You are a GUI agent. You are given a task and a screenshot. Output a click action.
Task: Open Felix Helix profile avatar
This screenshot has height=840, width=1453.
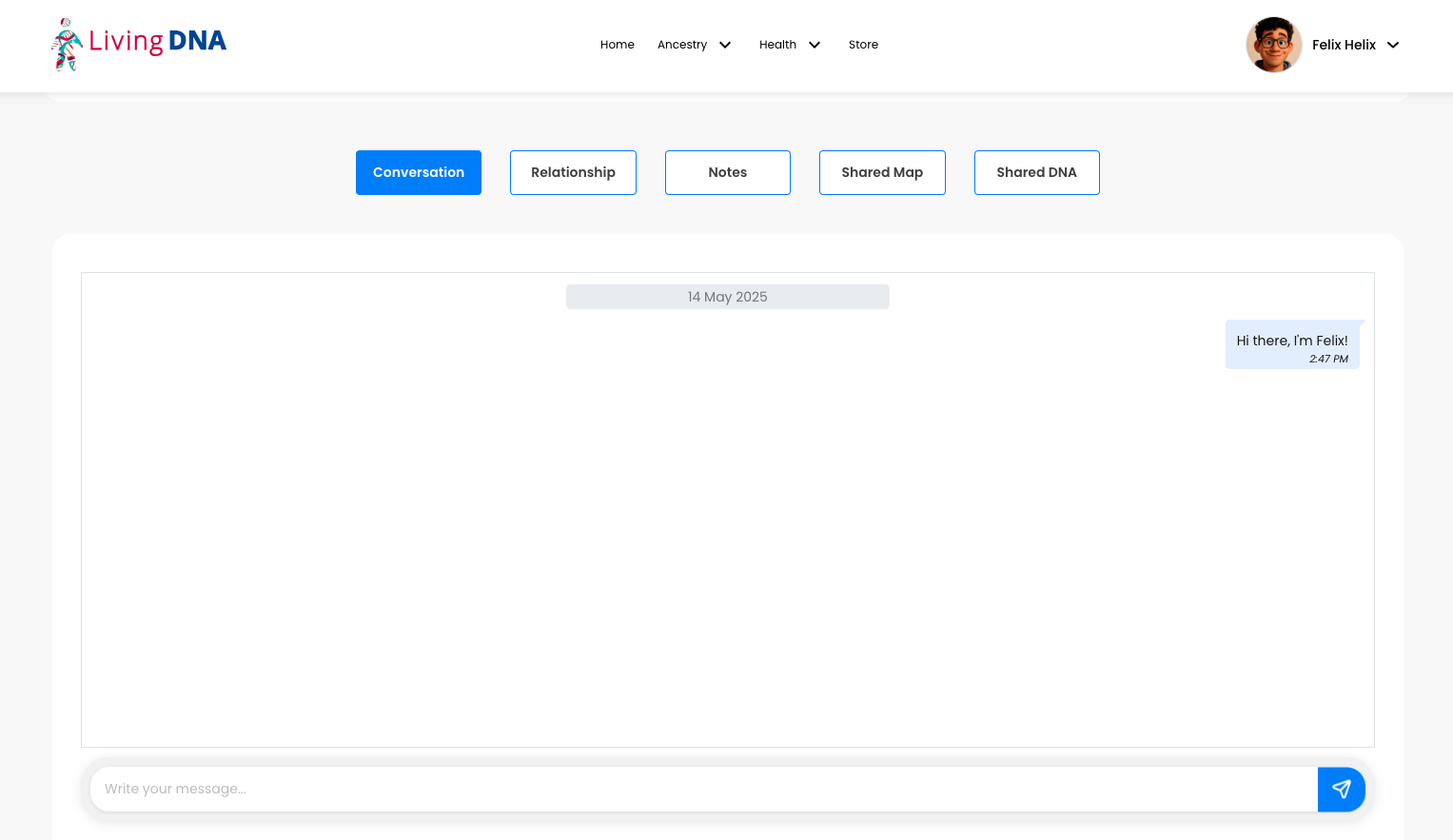pos(1273,45)
